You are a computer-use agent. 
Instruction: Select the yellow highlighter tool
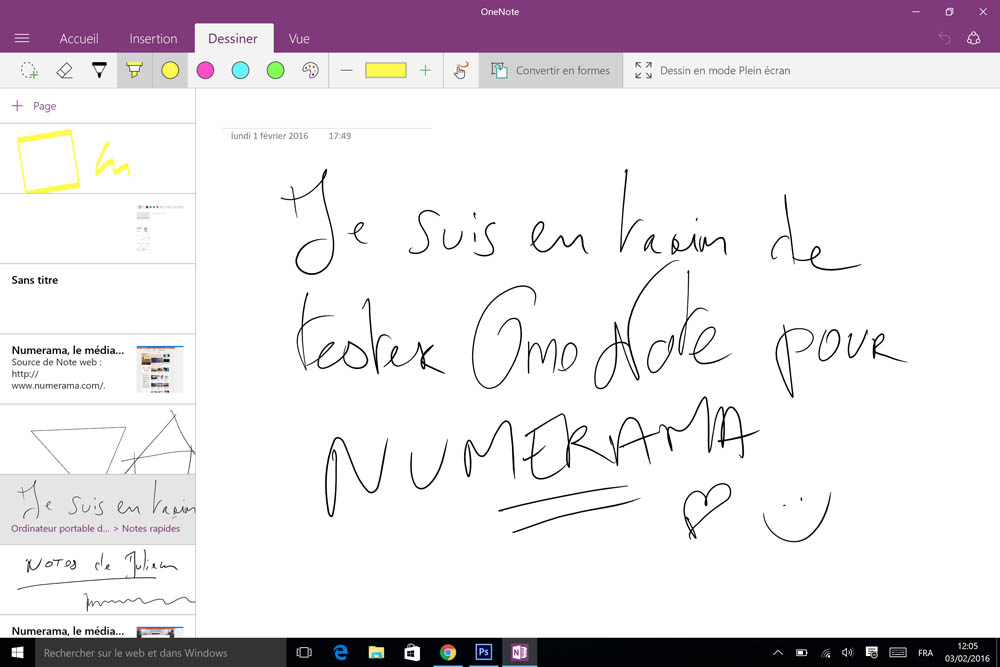tap(135, 70)
